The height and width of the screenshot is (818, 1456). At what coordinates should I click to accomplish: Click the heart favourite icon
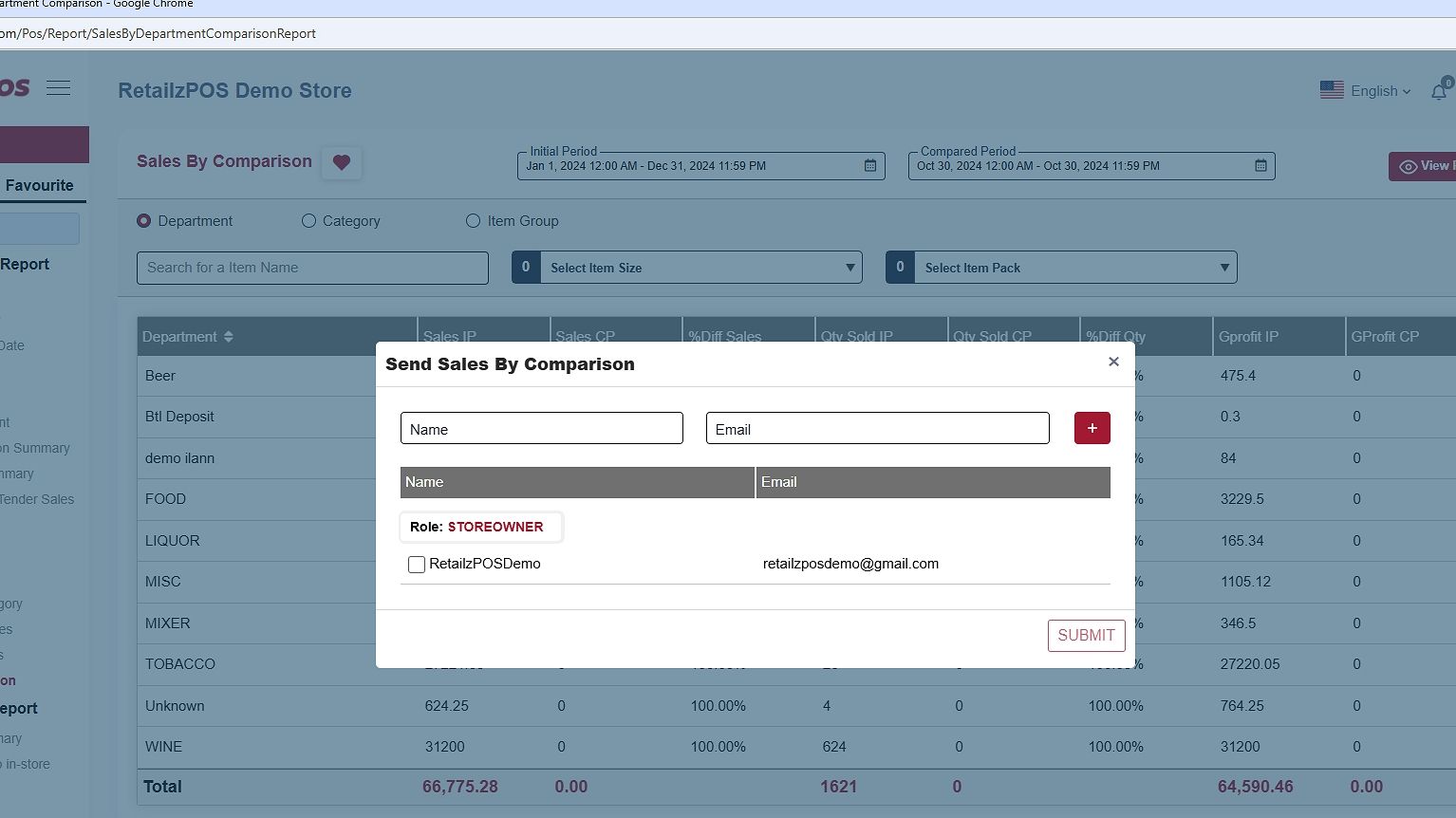click(x=342, y=162)
